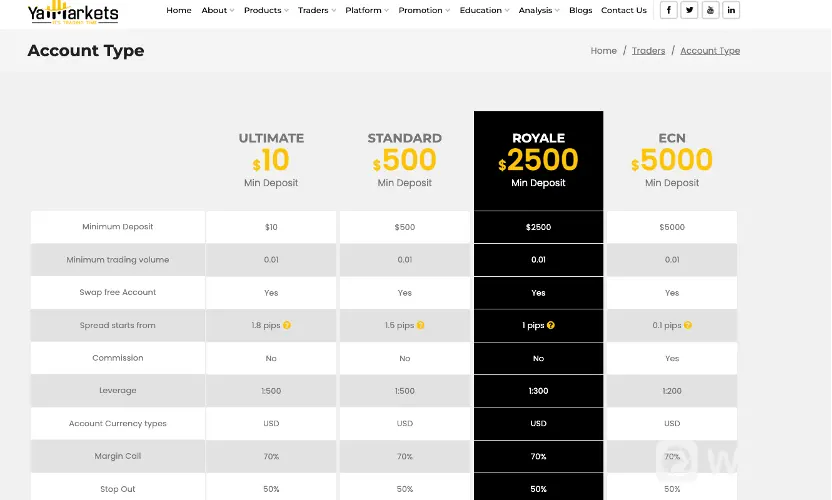
Task: Open the Blogs page
Action: (580, 10)
